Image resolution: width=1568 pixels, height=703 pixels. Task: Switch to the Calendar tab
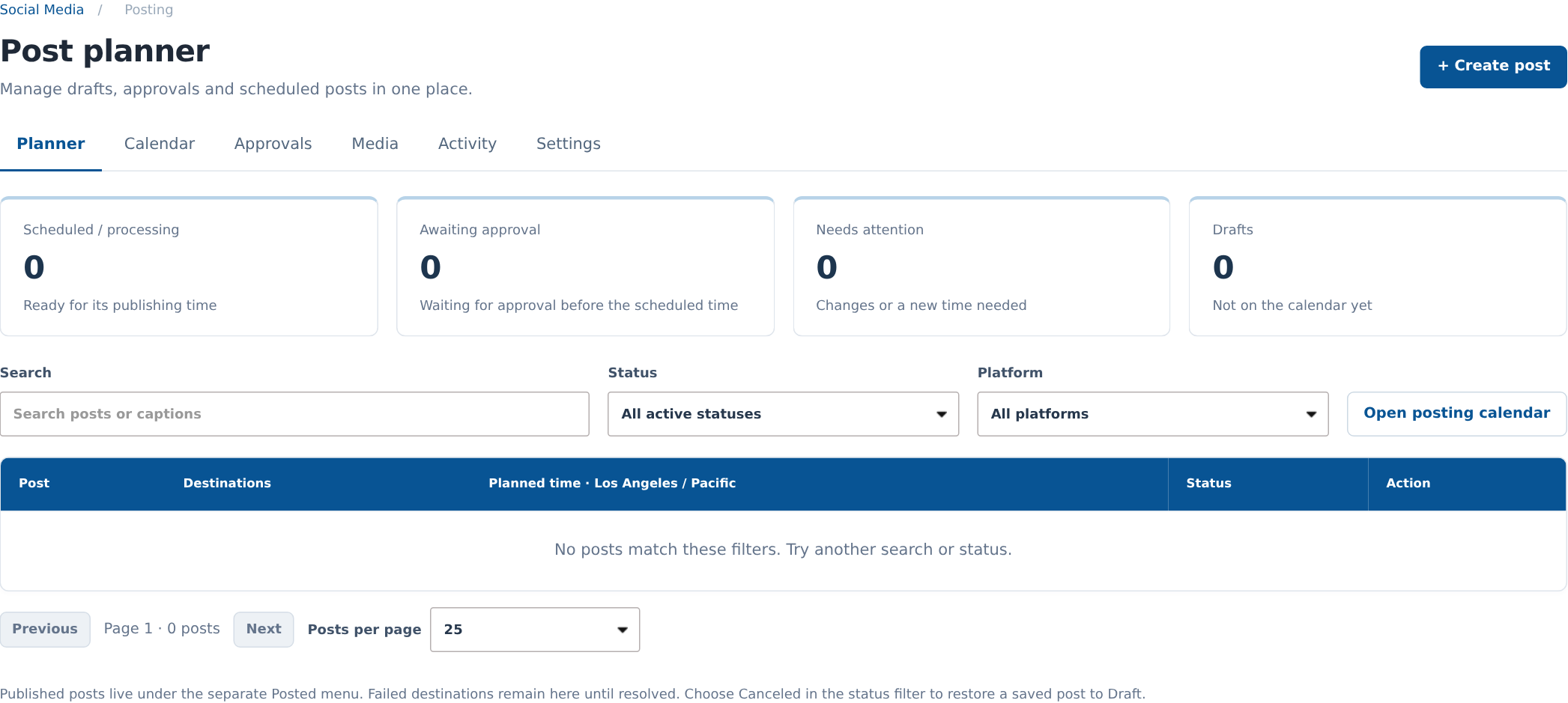160,144
